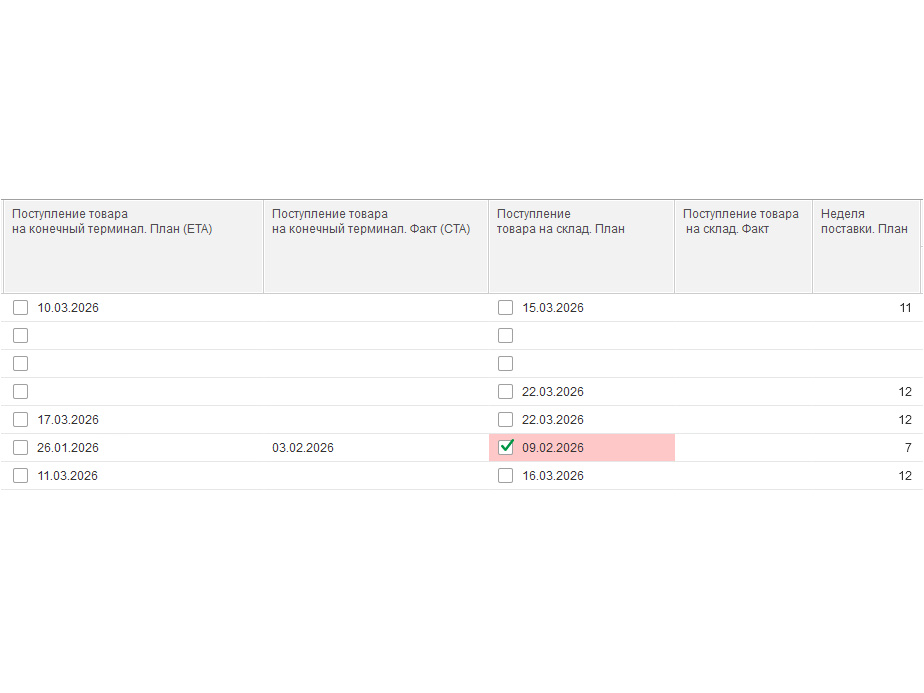Screen dimensions: 924x693
Task: Uncheck the green-ticked box at 09.02.2026
Action: tap(506, 447)
